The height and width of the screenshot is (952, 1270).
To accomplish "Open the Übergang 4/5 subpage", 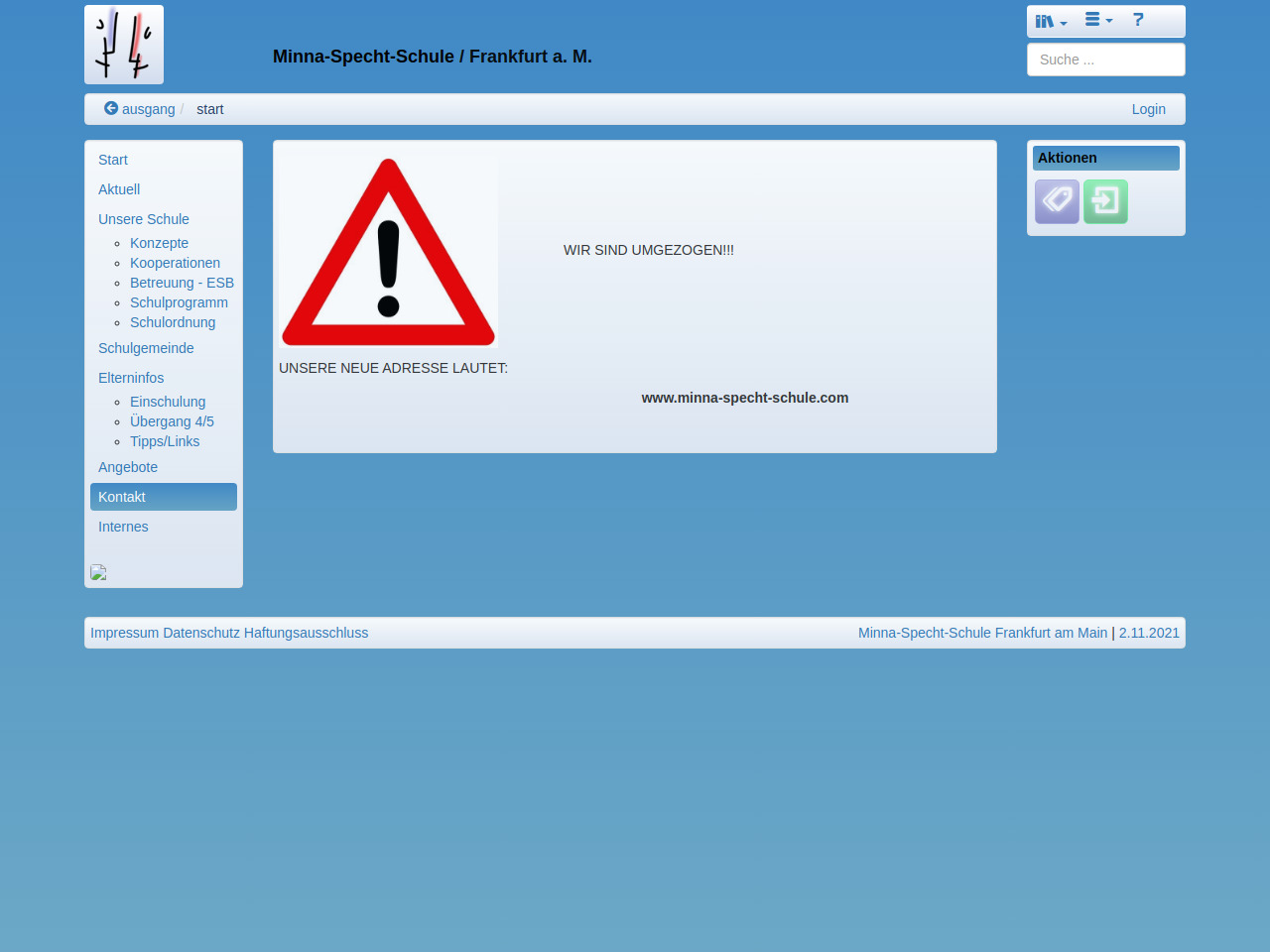I will point(172,421).
